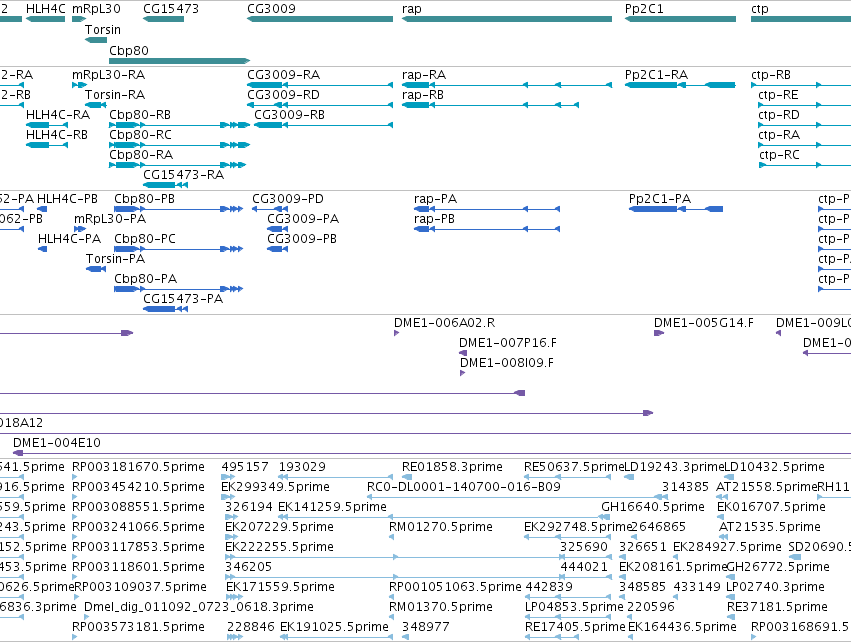The image size is (851, 642).
Task: Click the ctp-RD transcript label
Action: tap(779, 115)
